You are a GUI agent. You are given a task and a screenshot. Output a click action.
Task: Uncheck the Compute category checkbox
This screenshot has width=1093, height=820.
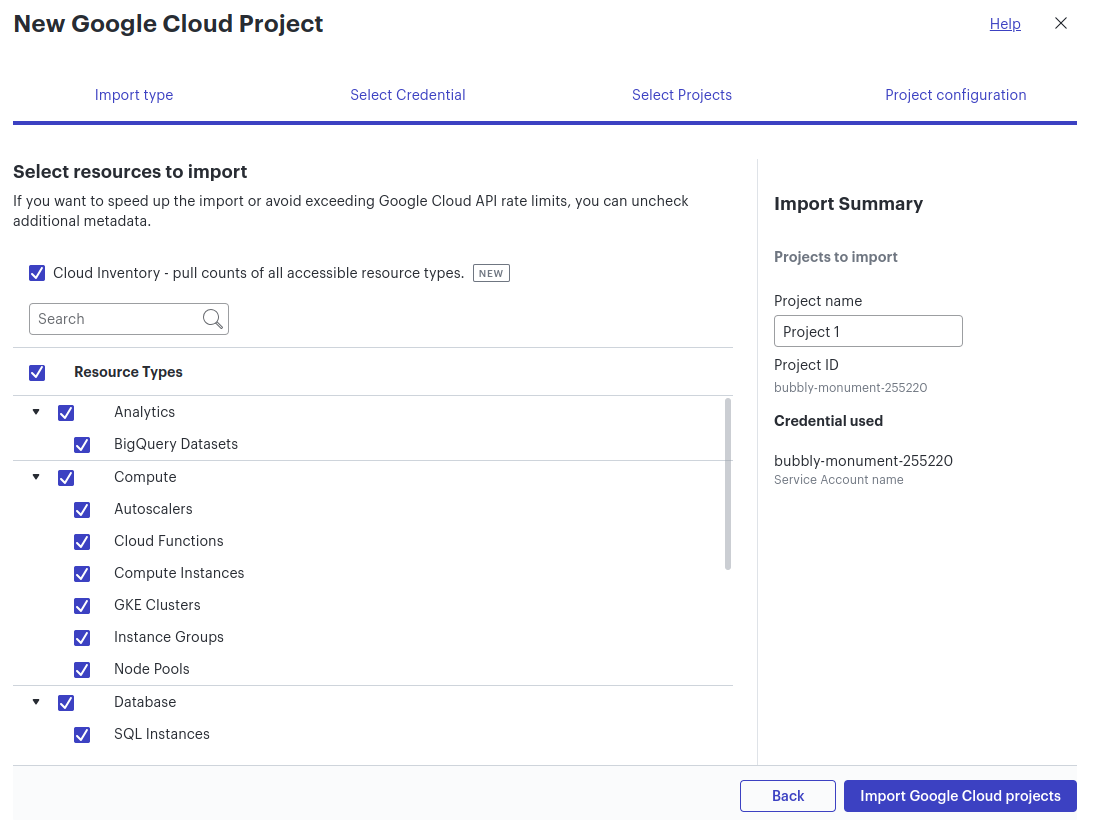tap(66, 478)
